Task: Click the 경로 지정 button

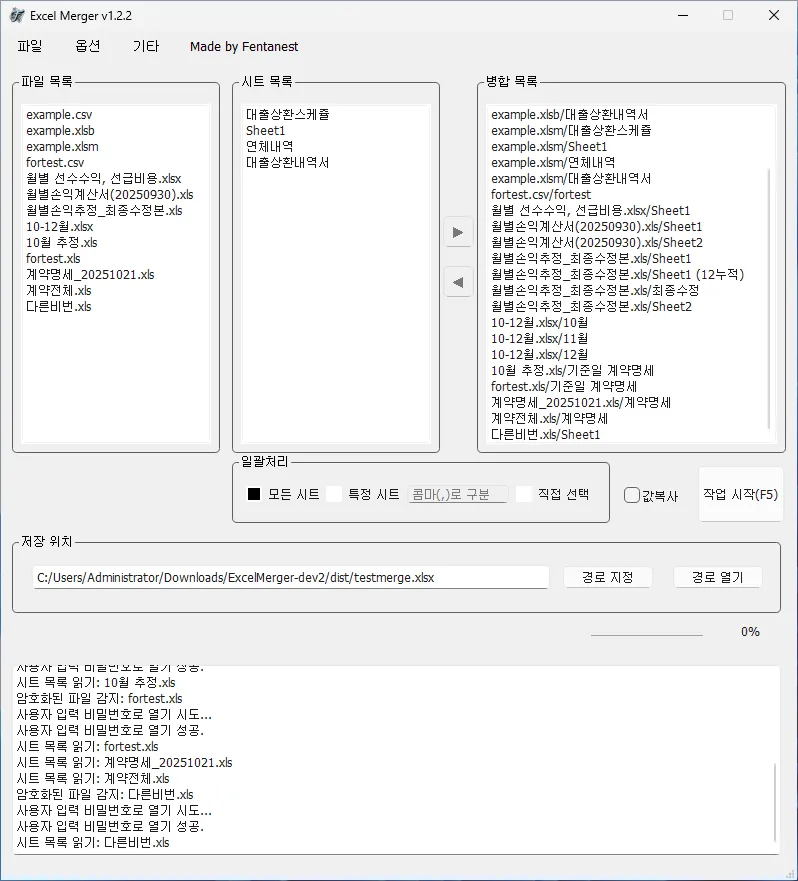Action: (x=607, y=577)
